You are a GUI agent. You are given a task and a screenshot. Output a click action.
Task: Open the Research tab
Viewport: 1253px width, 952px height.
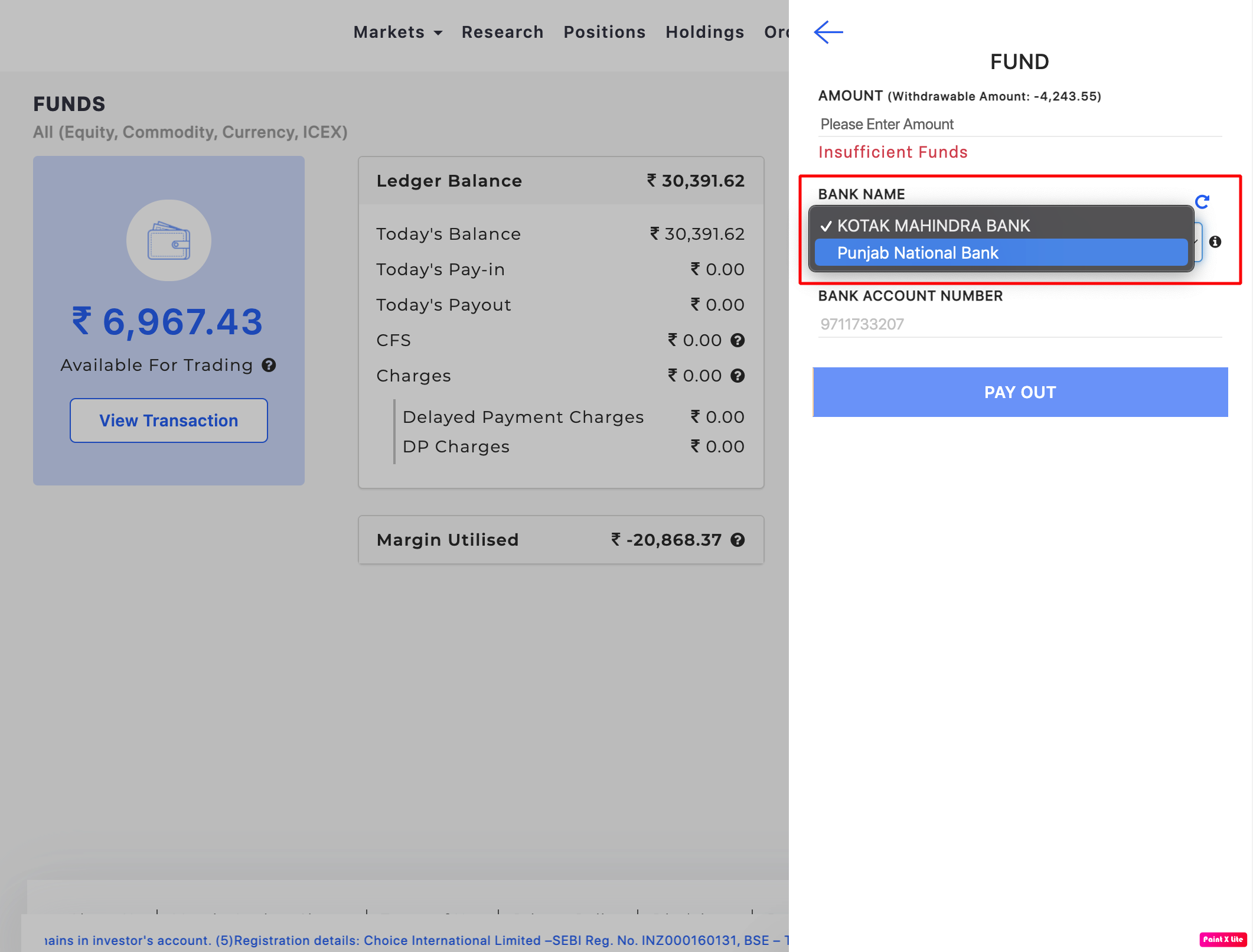coord(502,32)
